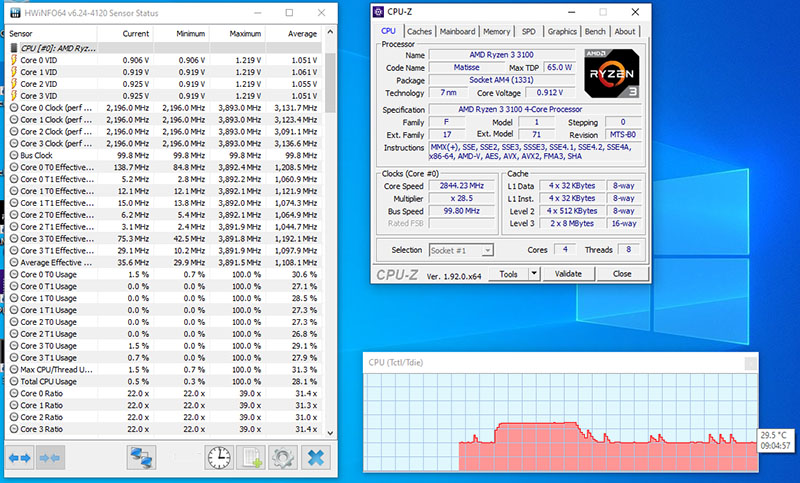The image size is (800, 483).
Task: Expand the Tools dropdown arrow in CPU-Z
Action: click(x=534, y=274)
